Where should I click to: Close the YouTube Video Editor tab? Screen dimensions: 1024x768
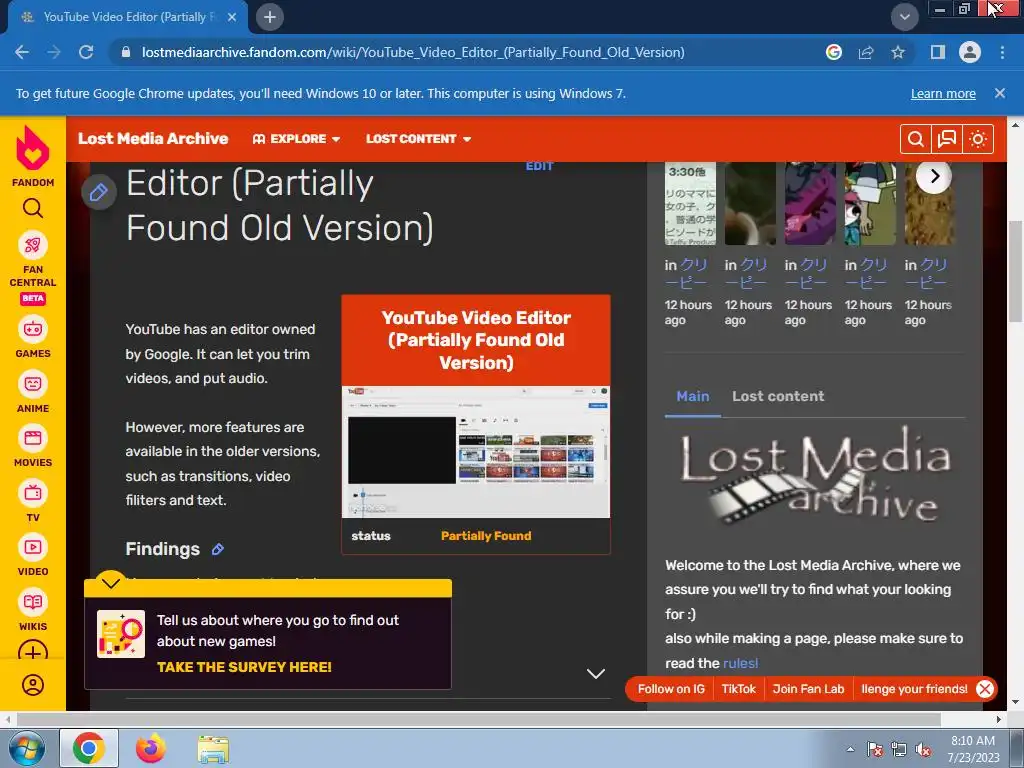[x=232, y=18]
